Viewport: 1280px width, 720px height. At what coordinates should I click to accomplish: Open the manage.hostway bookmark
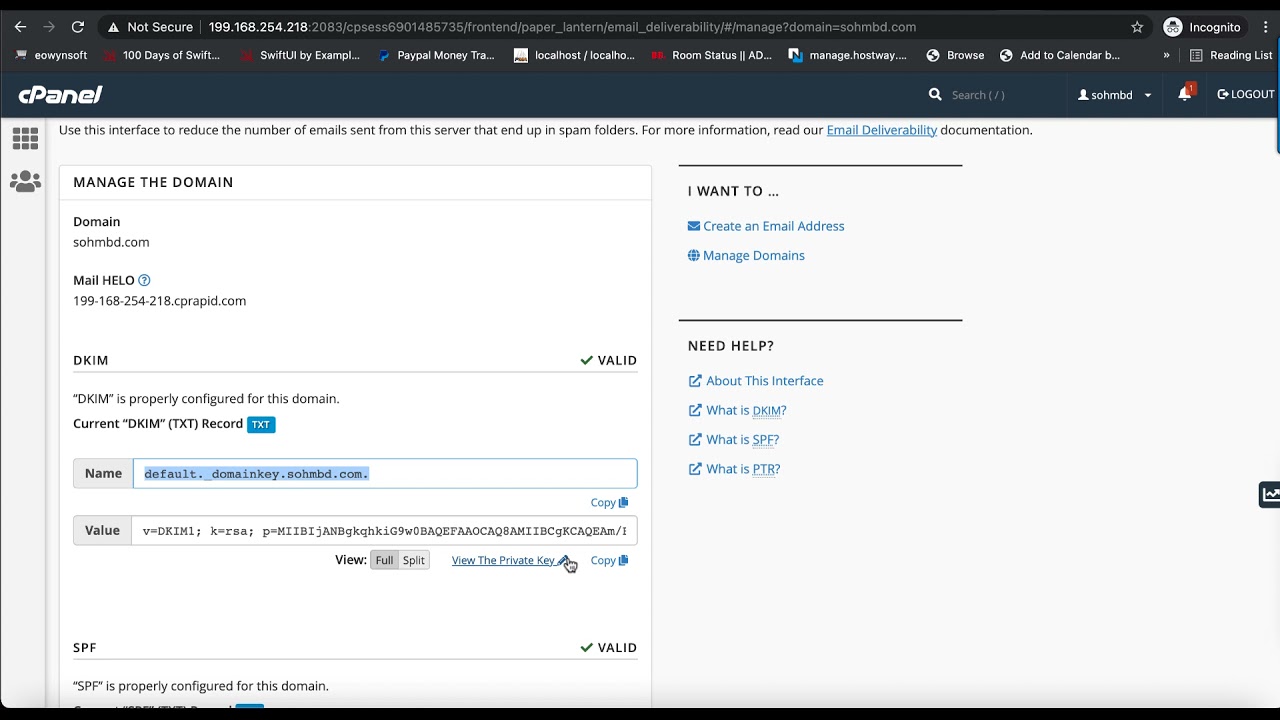848,55
